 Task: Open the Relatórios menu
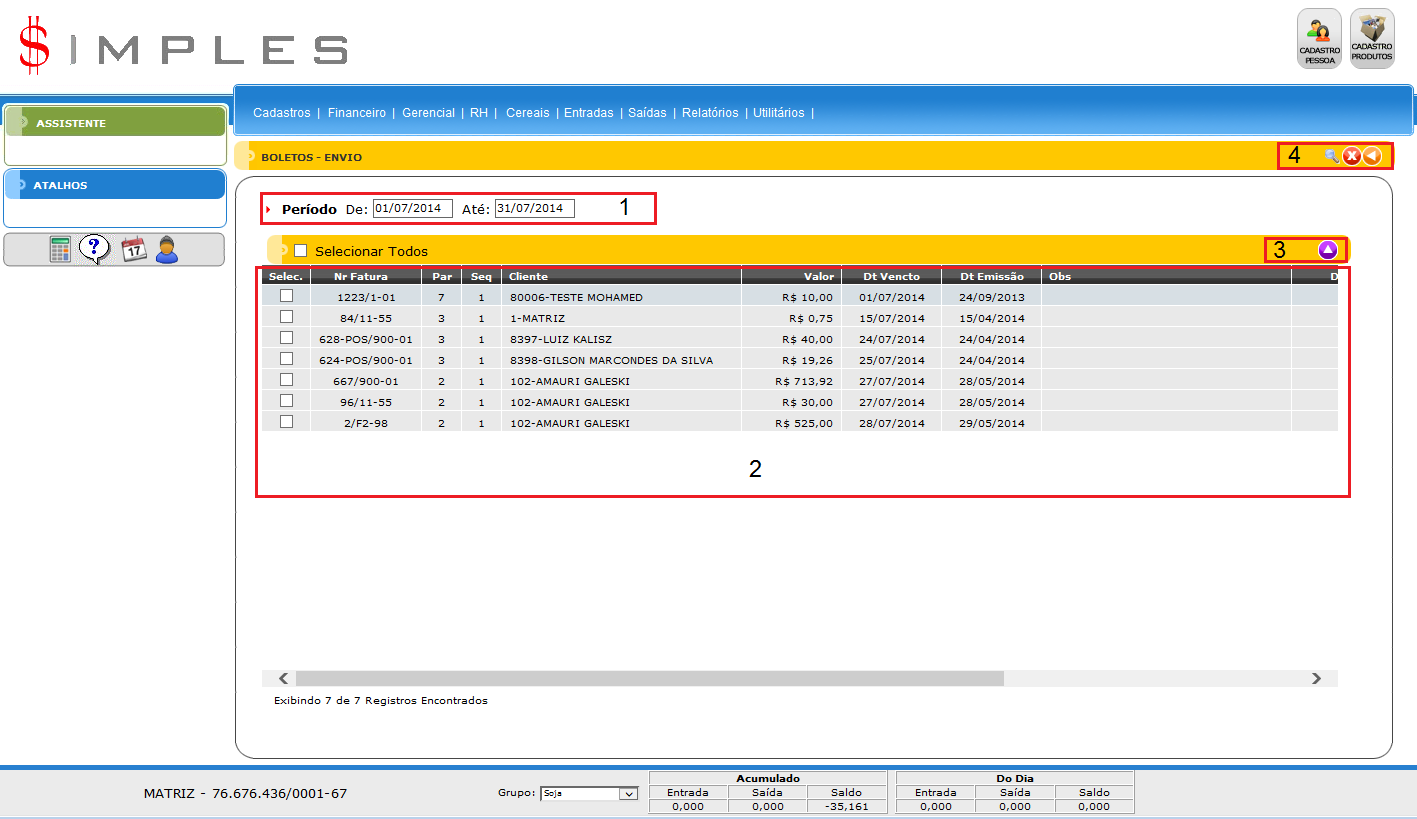709,113
